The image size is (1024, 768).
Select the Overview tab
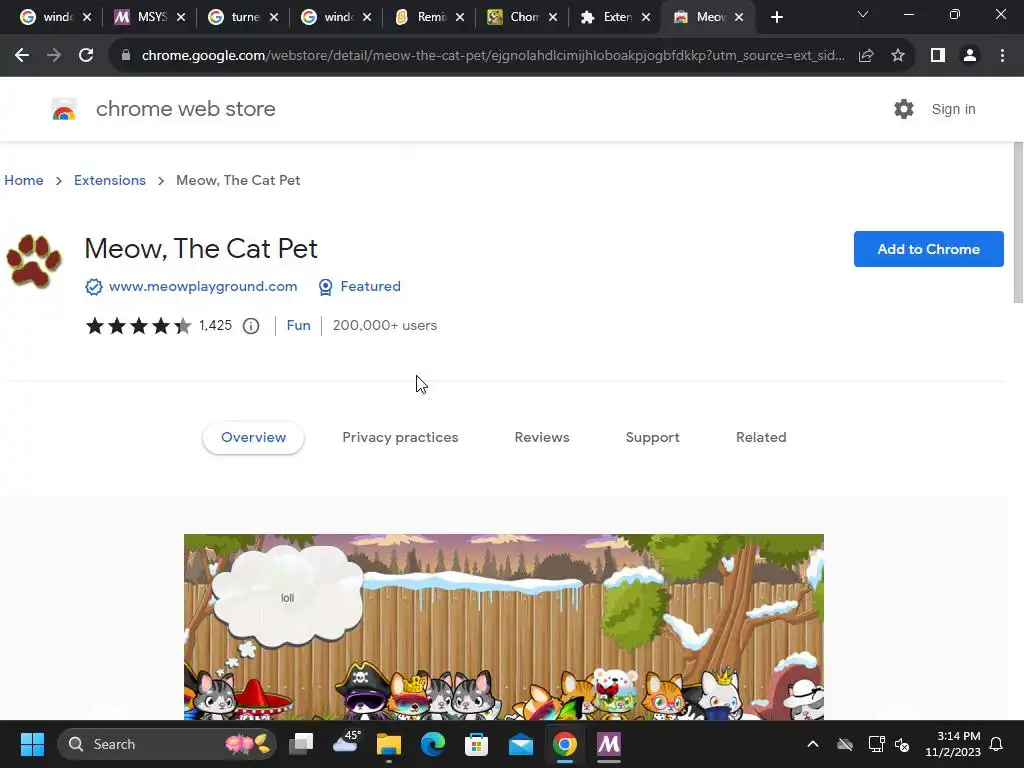[253, 438]
